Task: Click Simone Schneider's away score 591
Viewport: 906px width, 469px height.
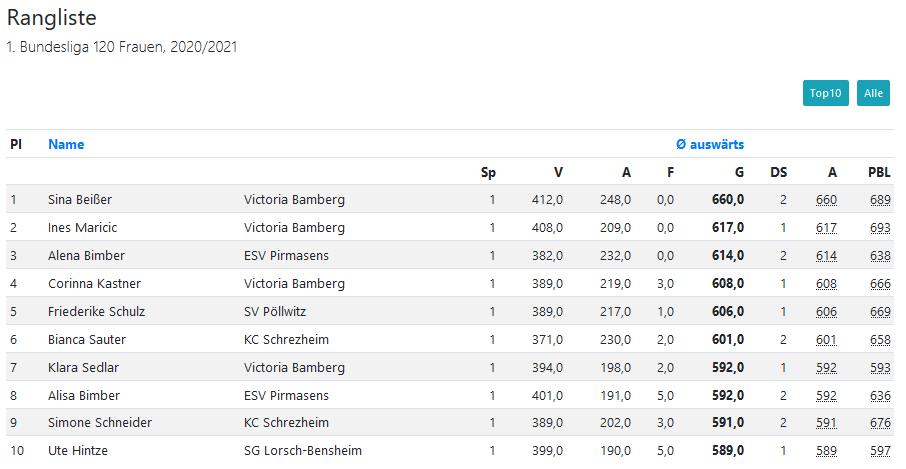Action: (826, 423)
